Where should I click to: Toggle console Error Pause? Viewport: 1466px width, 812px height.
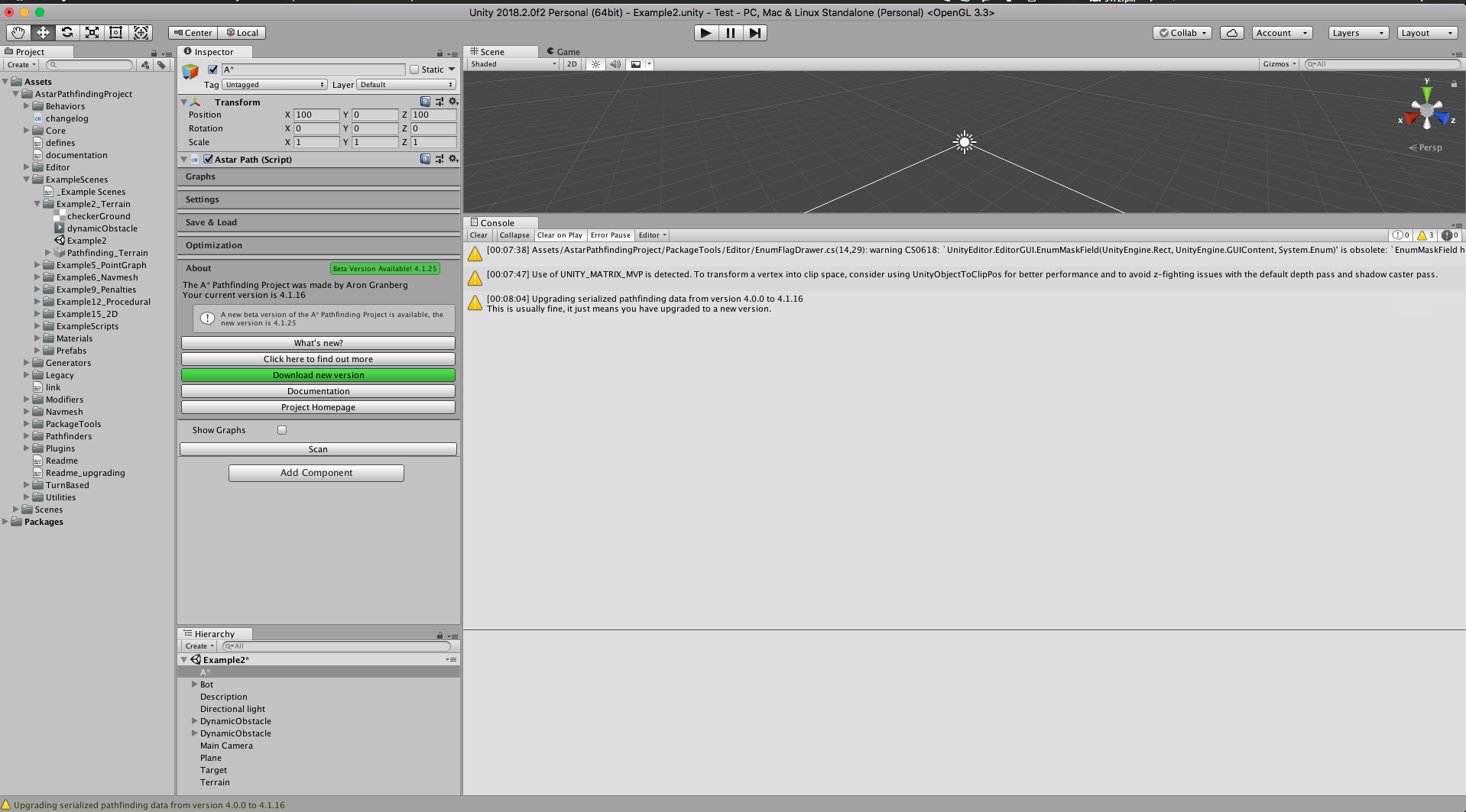click(611, 235)
